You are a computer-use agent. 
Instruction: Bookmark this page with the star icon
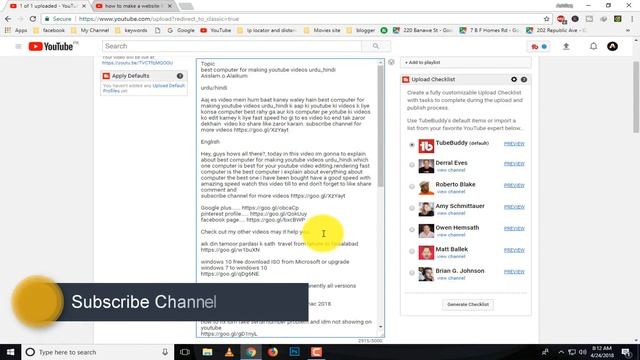point(547,19)
